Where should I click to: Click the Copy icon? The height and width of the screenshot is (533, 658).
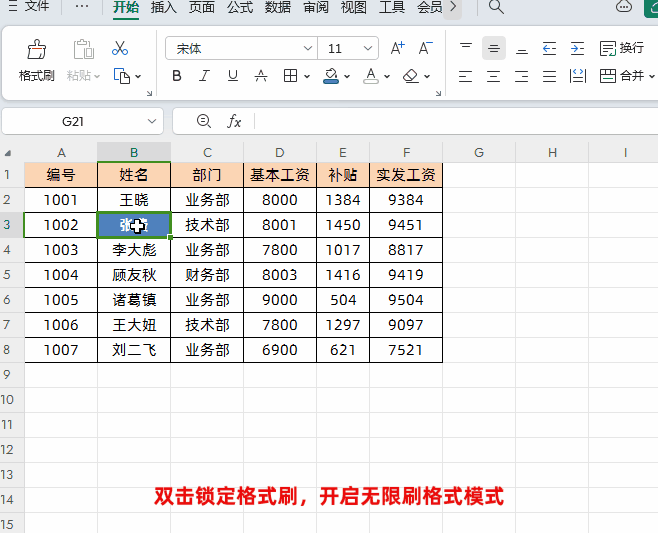coord(122,76)
